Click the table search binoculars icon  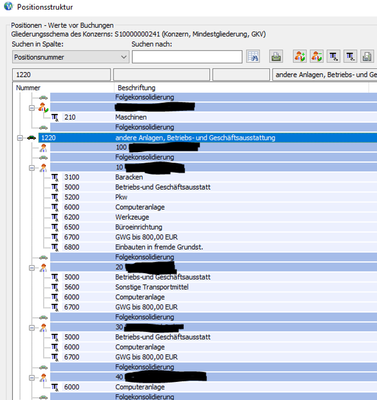click(x=253, y=57)
